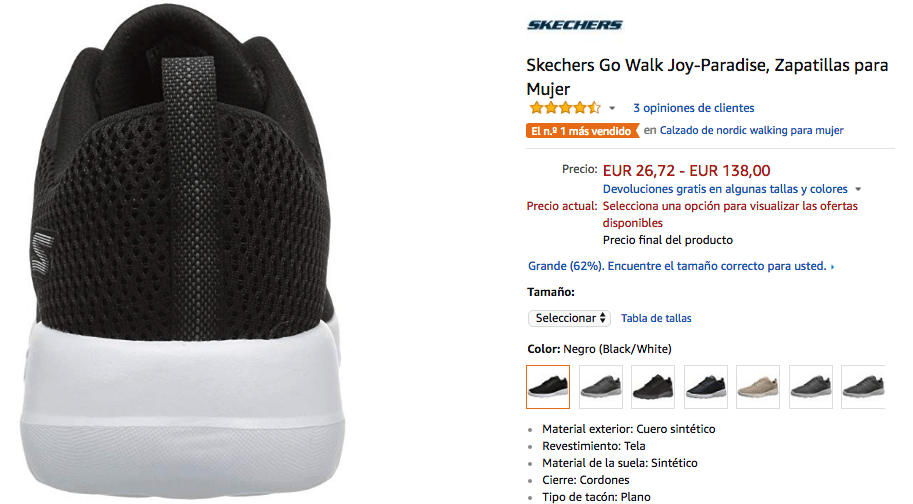Select the sixth dark grey shoe swatch
The width and height of the screenshot is (913, 504).
click(811, 387)
